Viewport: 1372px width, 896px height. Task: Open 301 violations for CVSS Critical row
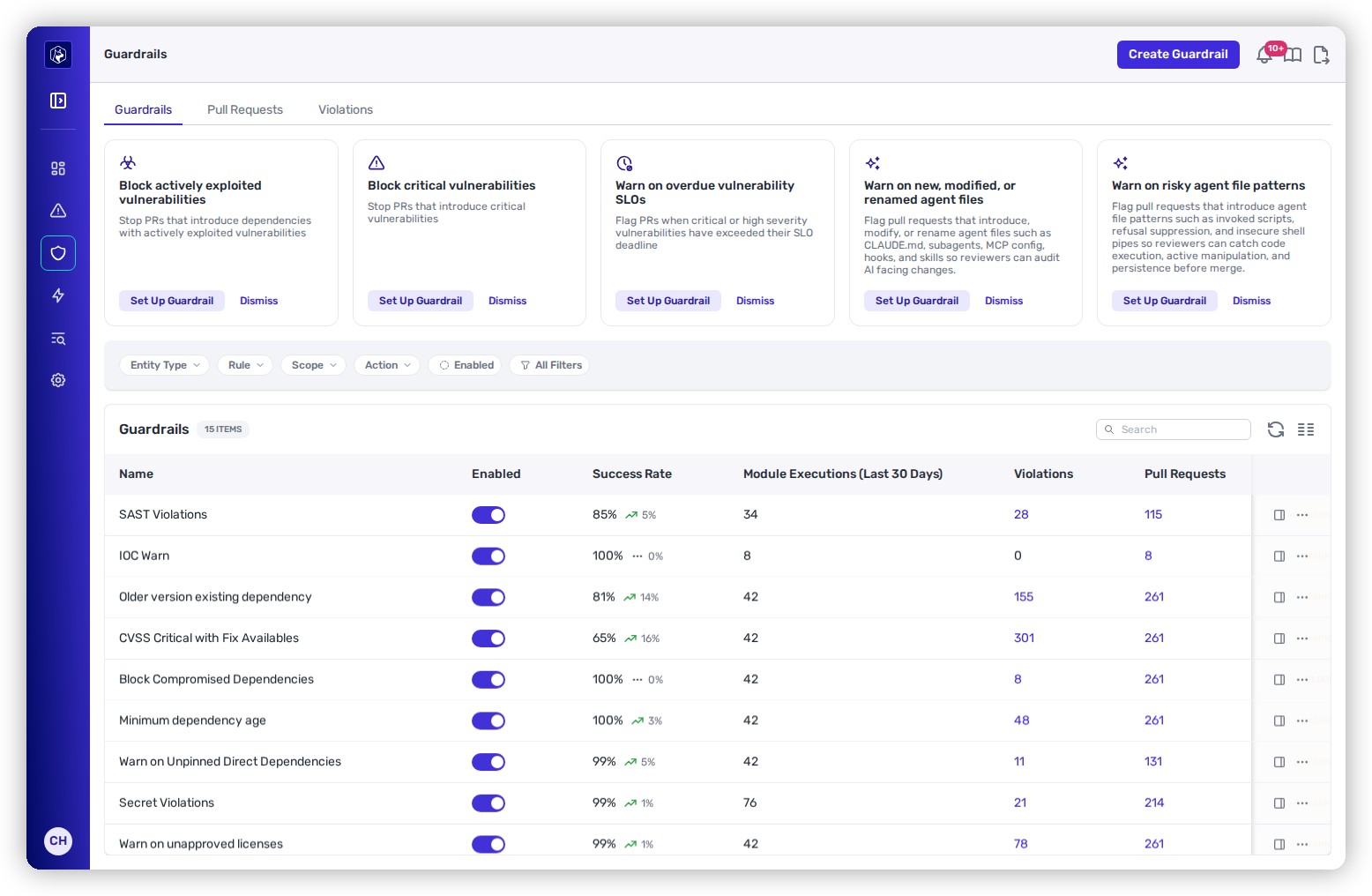[1024, 638]
